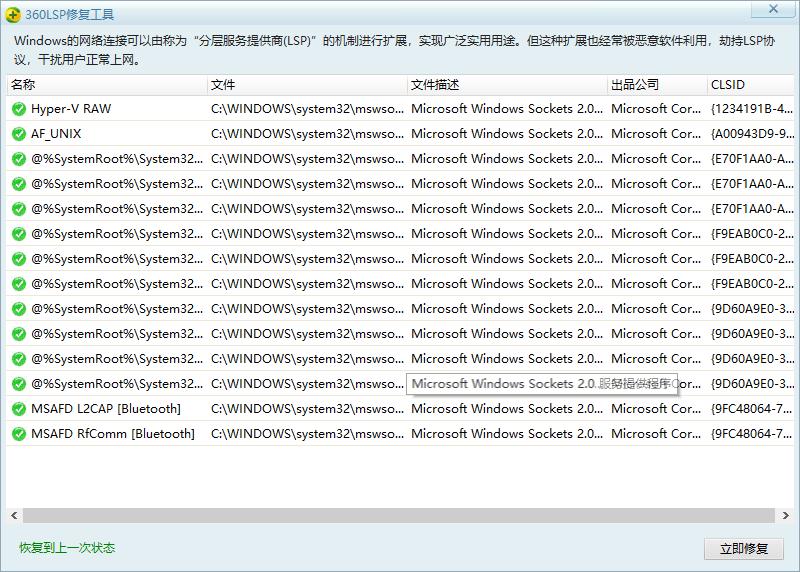Click the green check icon beside MSAFD L2CAP
The height and width of the screenshot is (572, 800).
coord(19,409)
